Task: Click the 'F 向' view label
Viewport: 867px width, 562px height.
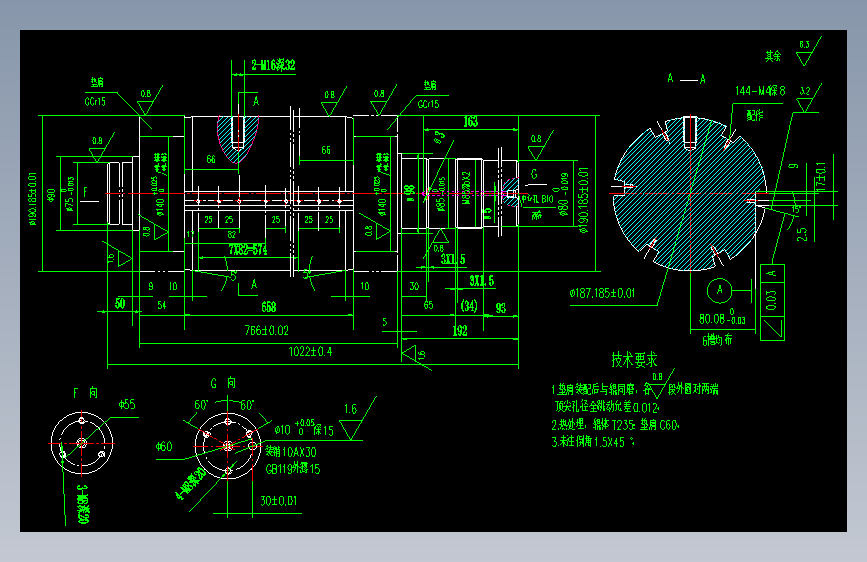Action: point(85,393)
